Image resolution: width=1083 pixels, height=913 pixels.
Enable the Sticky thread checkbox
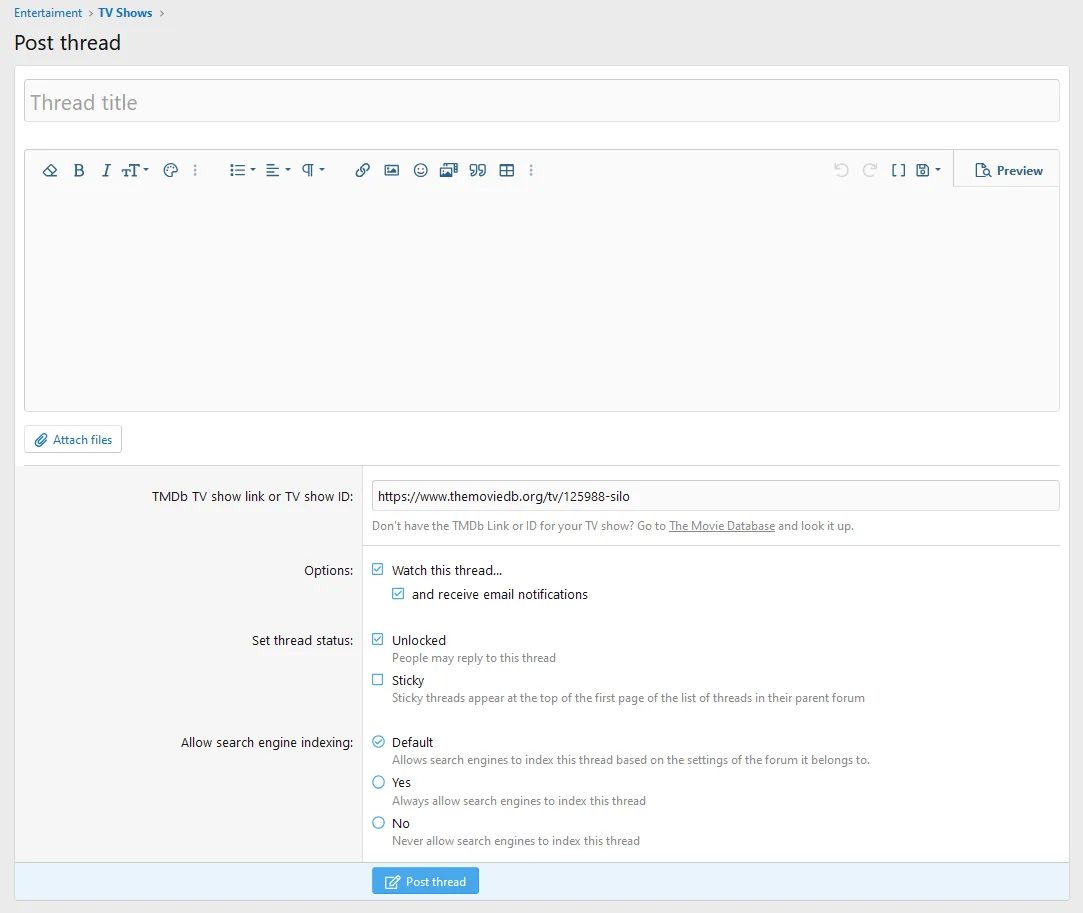pos(378,680)
